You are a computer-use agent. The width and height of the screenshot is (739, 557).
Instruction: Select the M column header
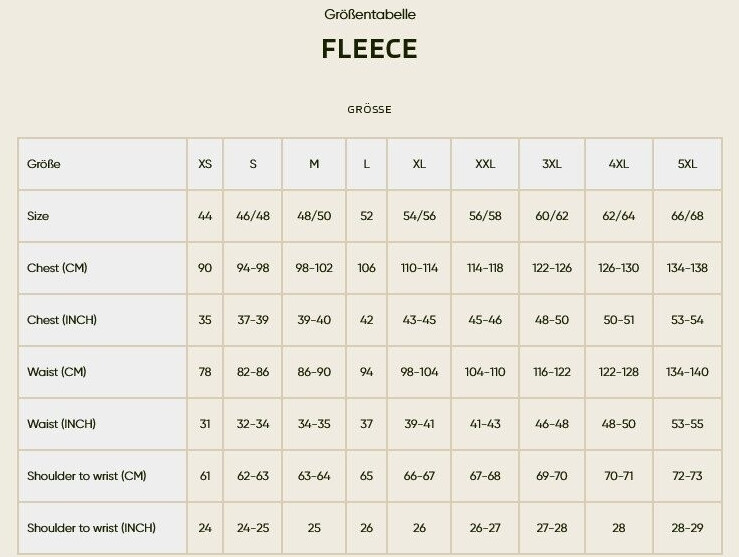point(314,164)
